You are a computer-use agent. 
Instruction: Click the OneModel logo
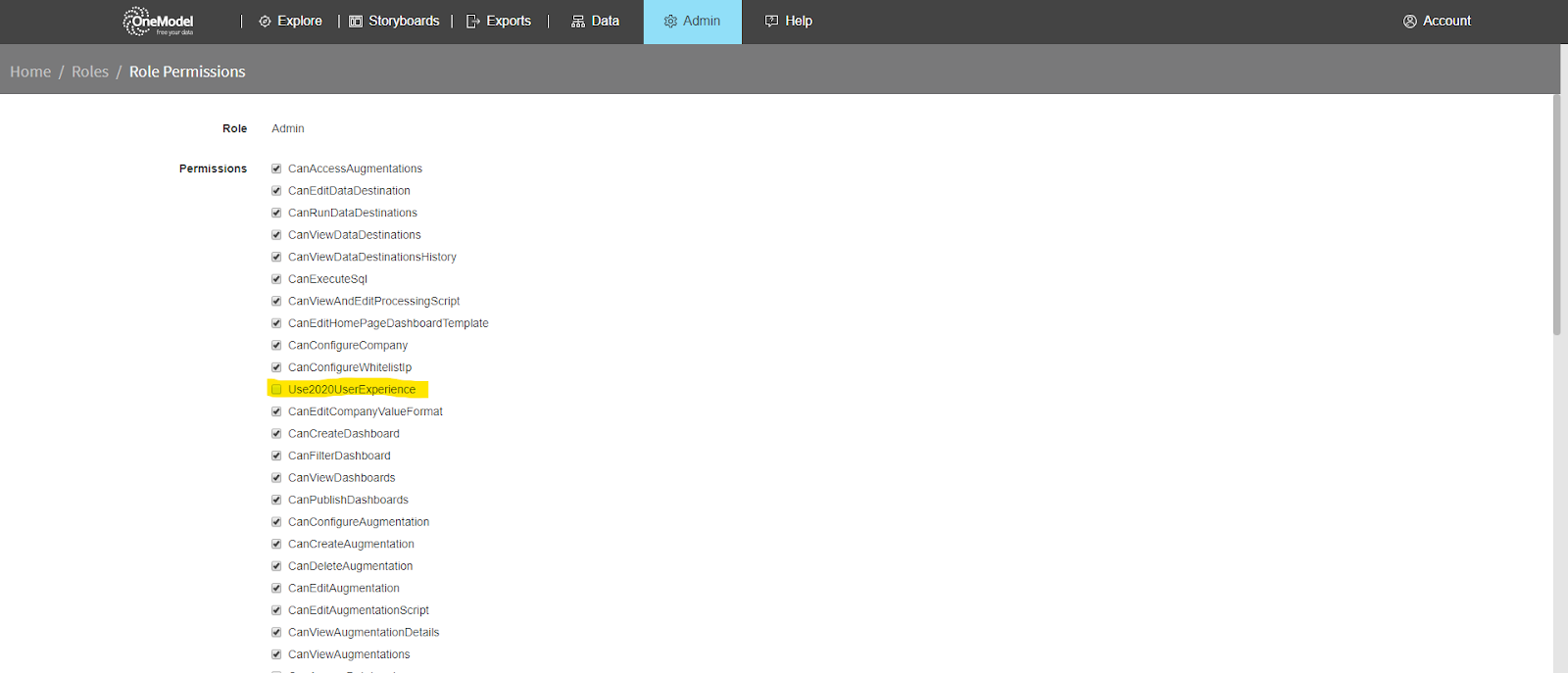158,22
